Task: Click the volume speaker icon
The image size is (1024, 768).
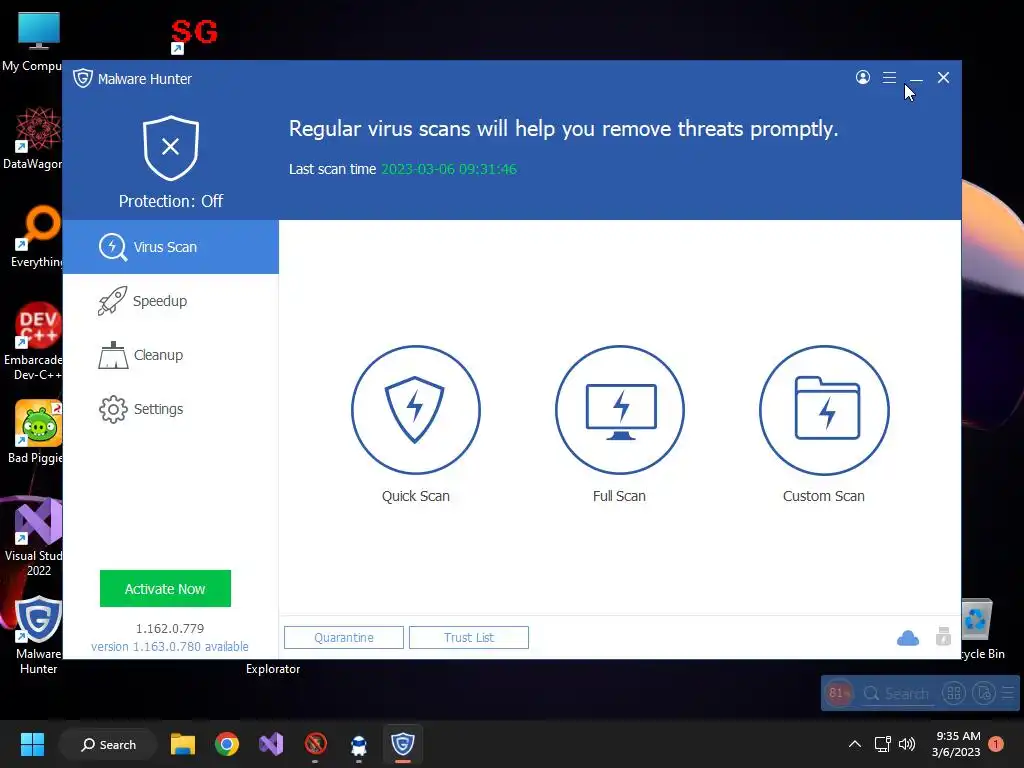Action: (907, 744)
